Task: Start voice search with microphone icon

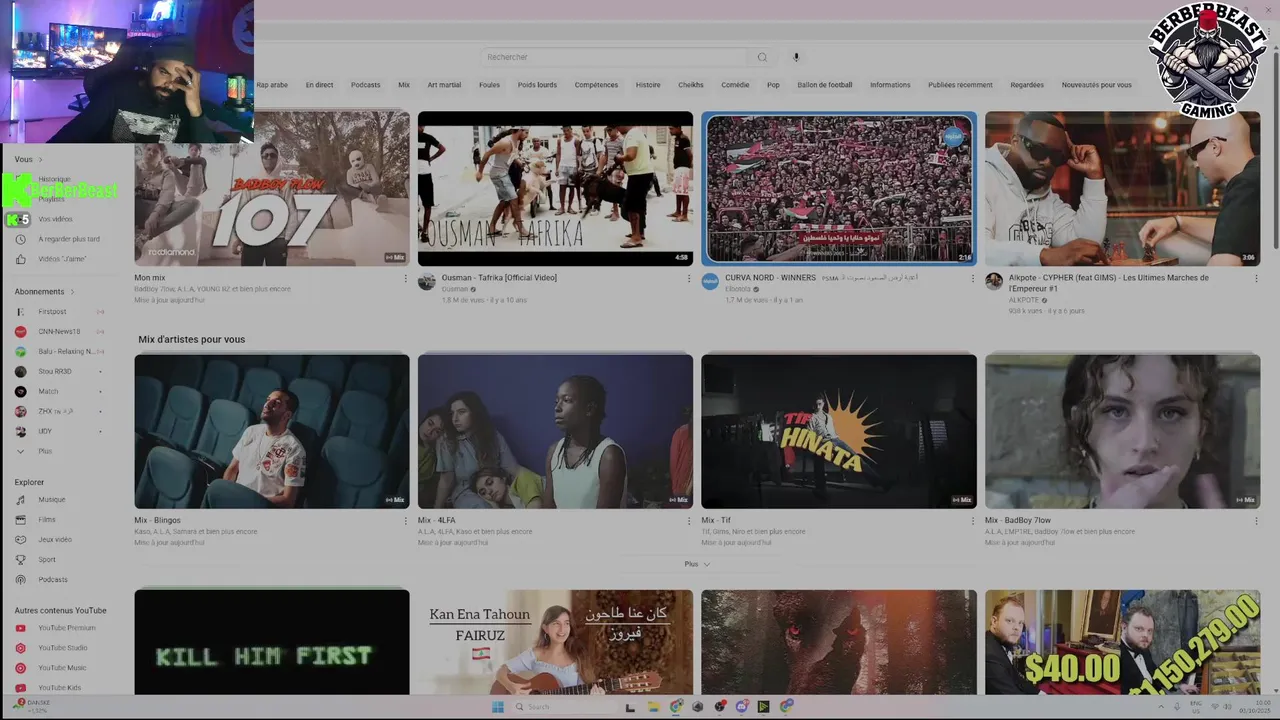Action: (796, 57)
